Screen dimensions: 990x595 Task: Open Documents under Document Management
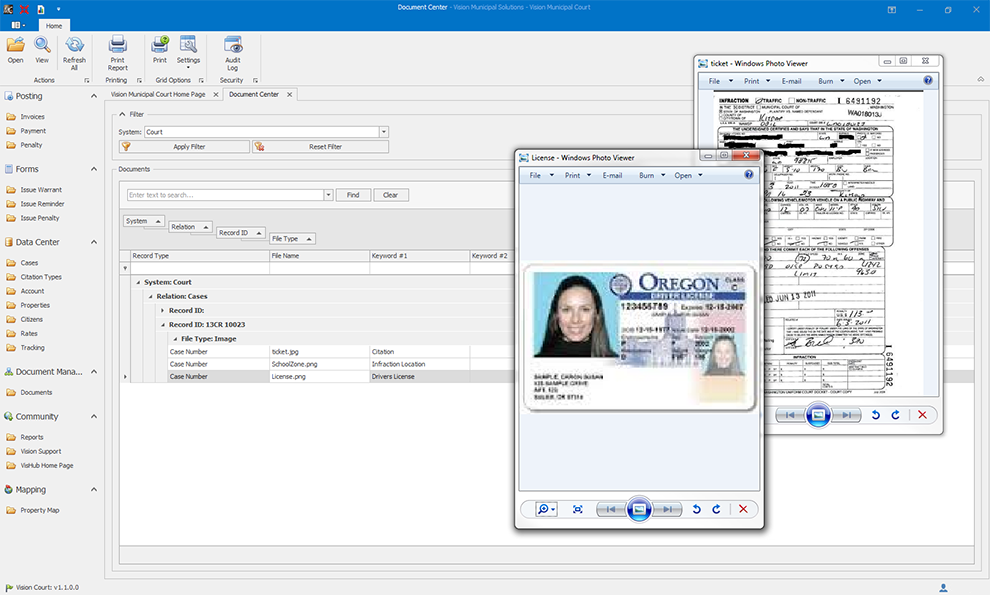click(x=36, y=392)
